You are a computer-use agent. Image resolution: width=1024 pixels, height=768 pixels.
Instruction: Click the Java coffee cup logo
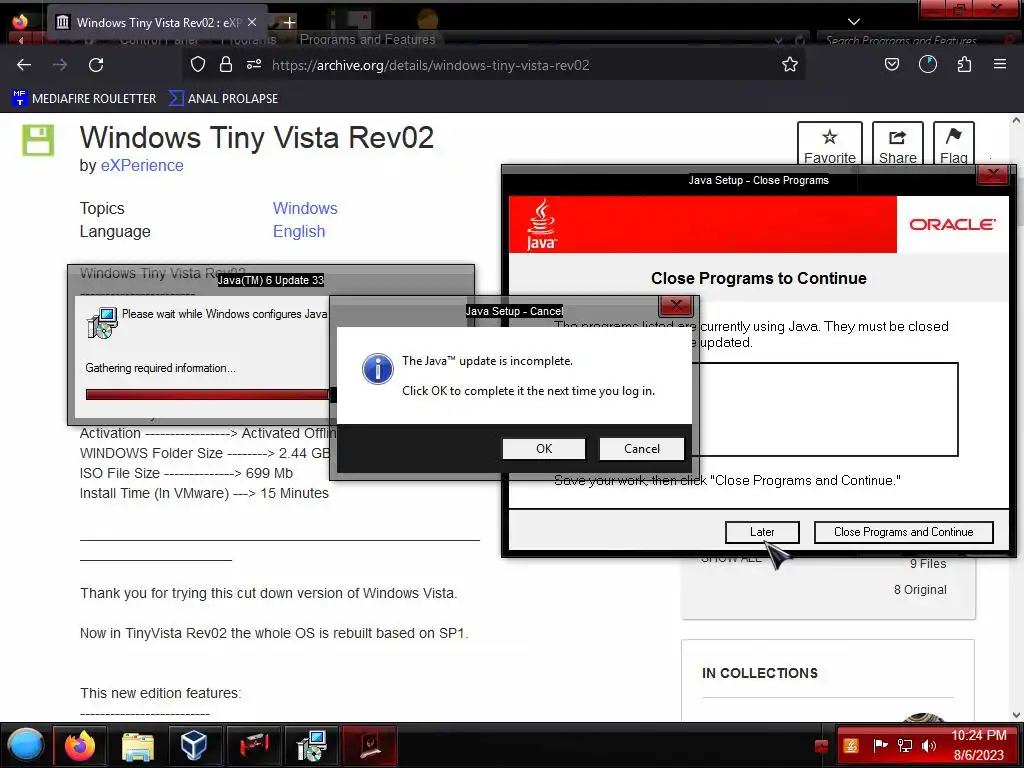541,225
